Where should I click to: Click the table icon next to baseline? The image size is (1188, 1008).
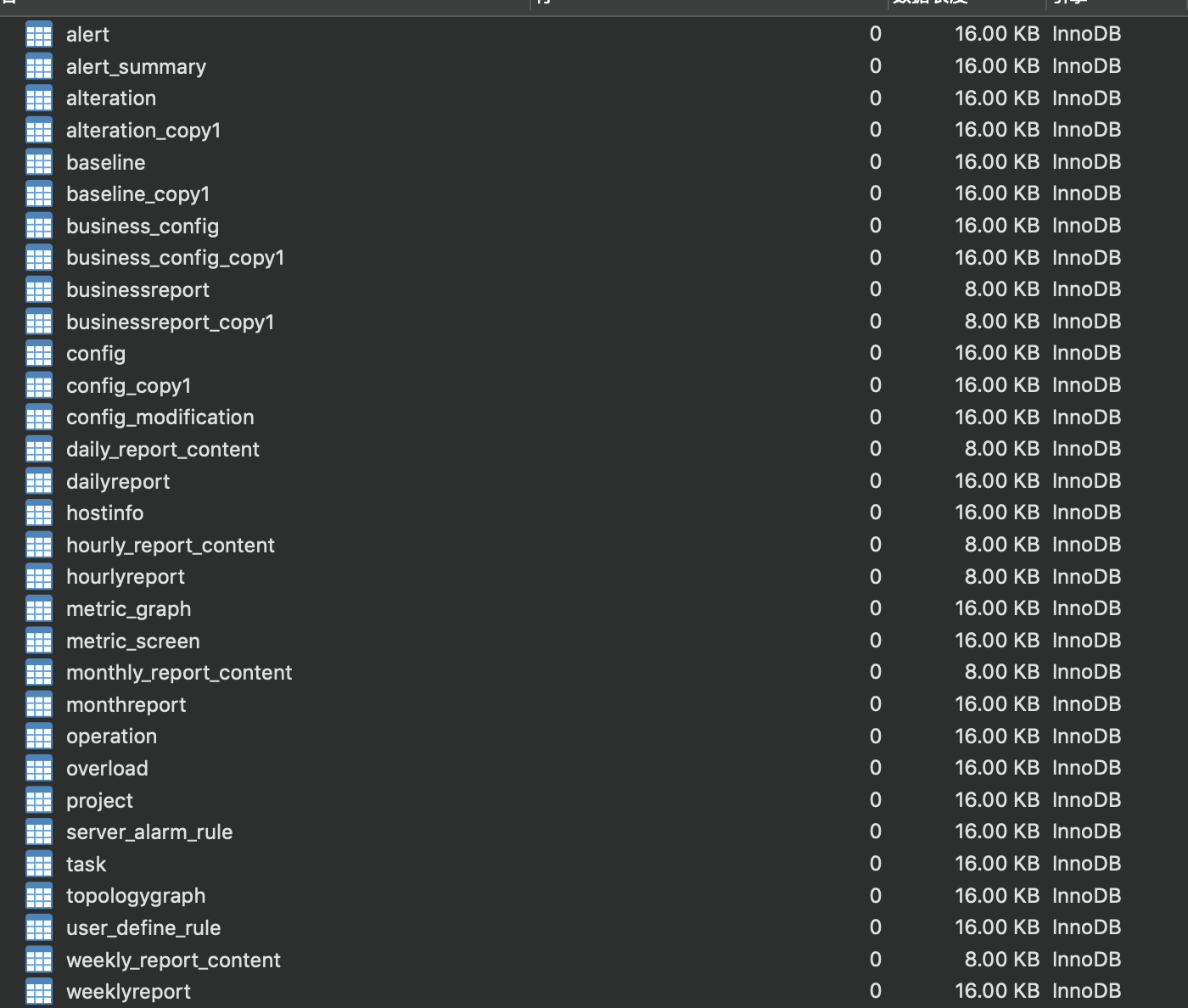tap(39, 162)
